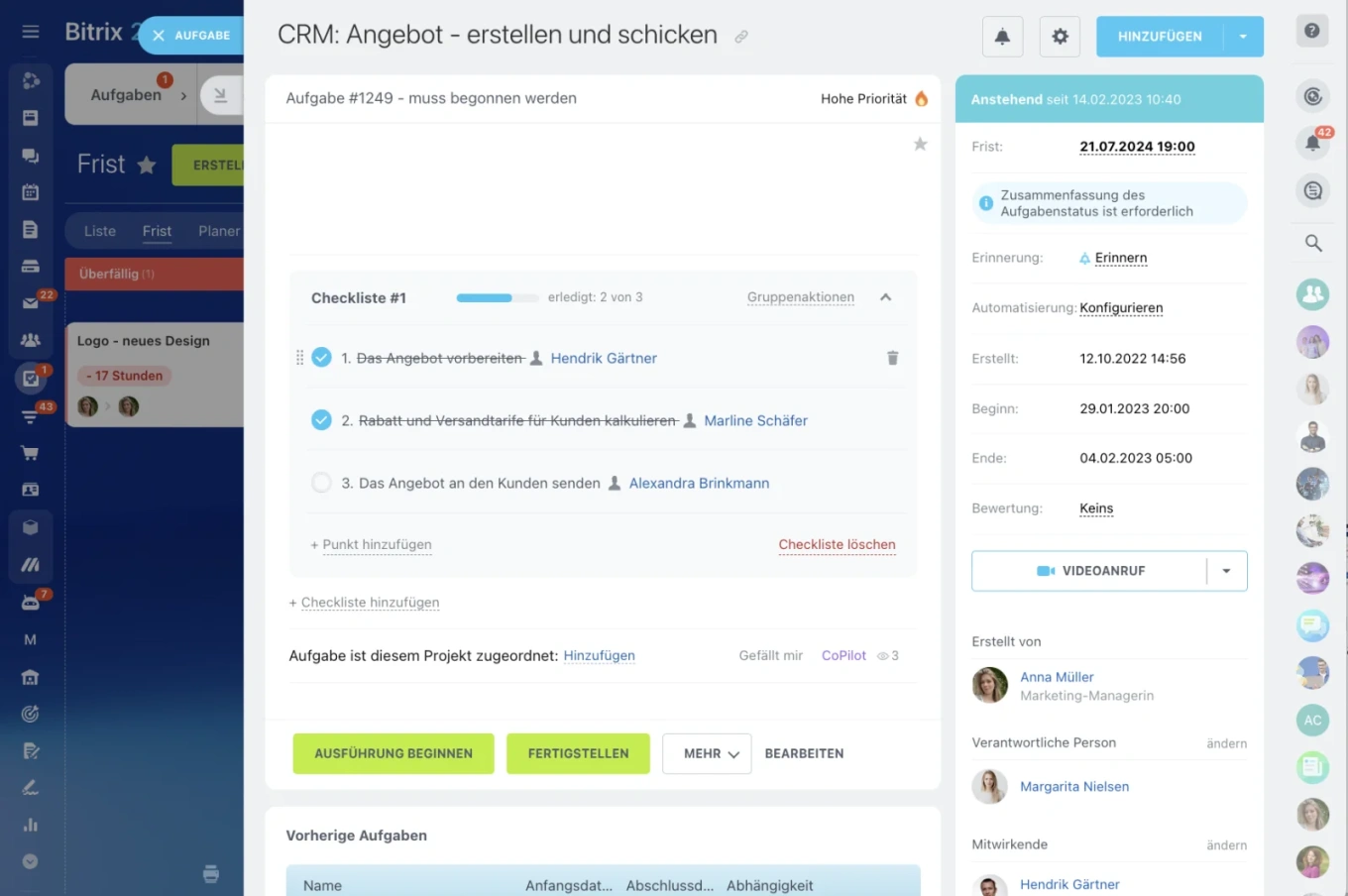The height and width of the screenshot is (896, 1348).
Task: Open the Hinzufügen dropdown arrow
Action: [x=1245, y=36]
